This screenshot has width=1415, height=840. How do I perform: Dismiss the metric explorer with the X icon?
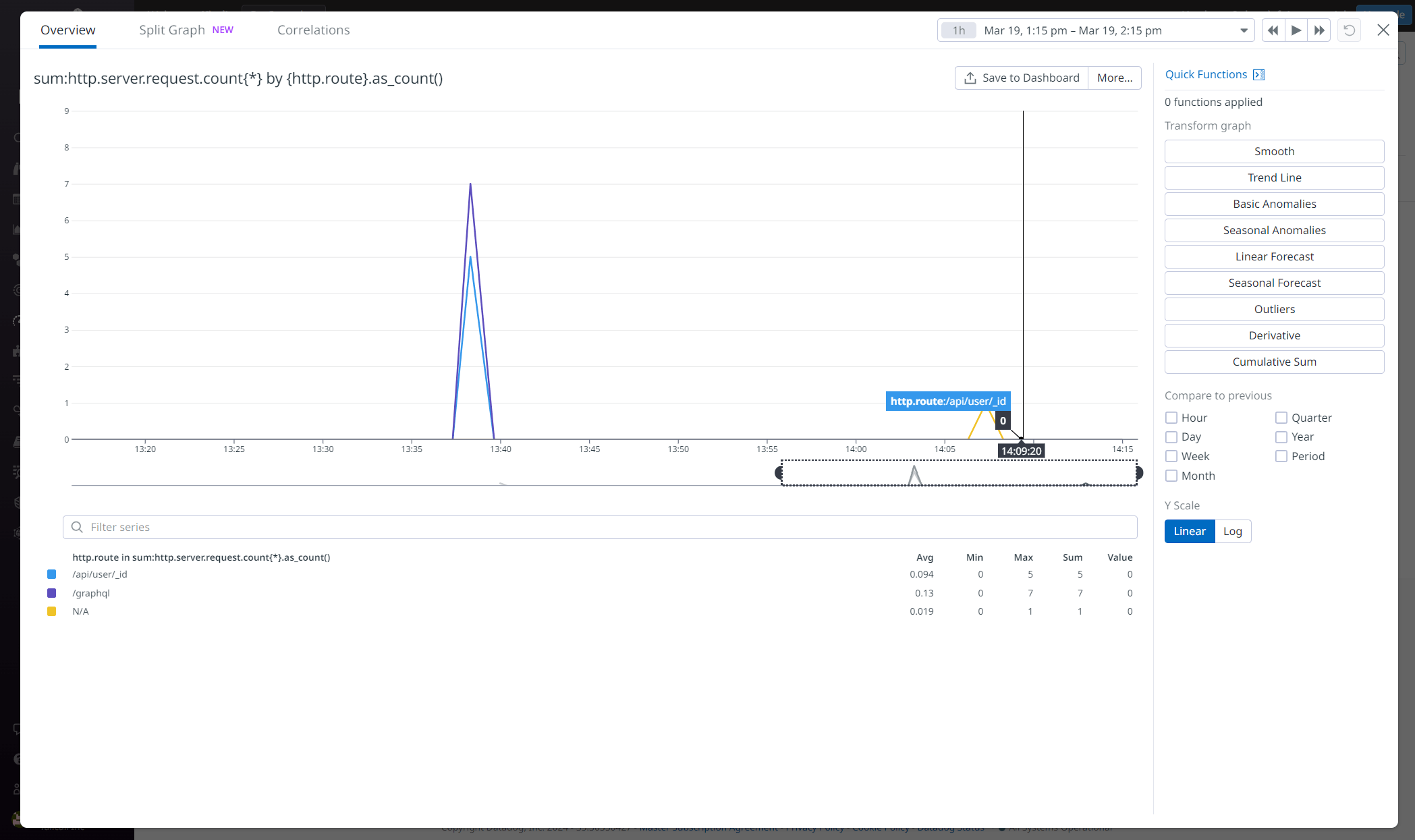click(1383, 30)
